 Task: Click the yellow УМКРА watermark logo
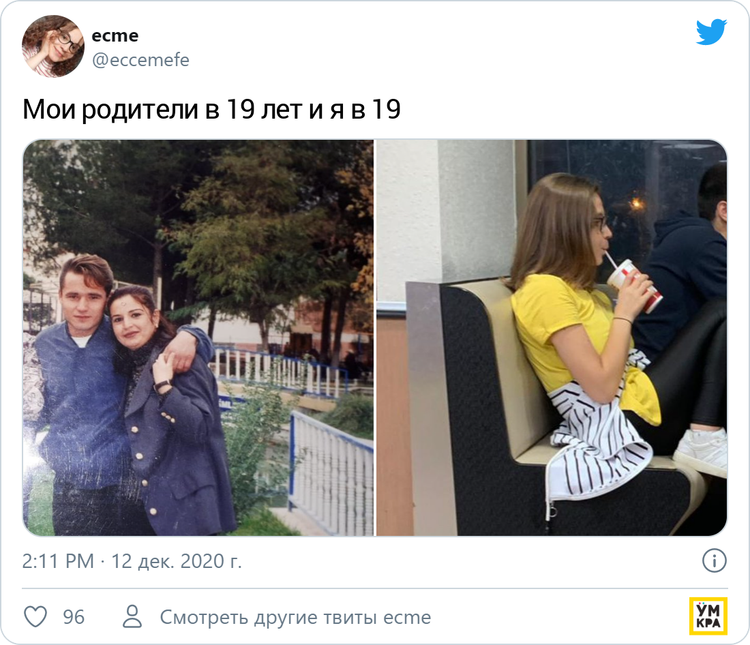(x=708, y=616)
